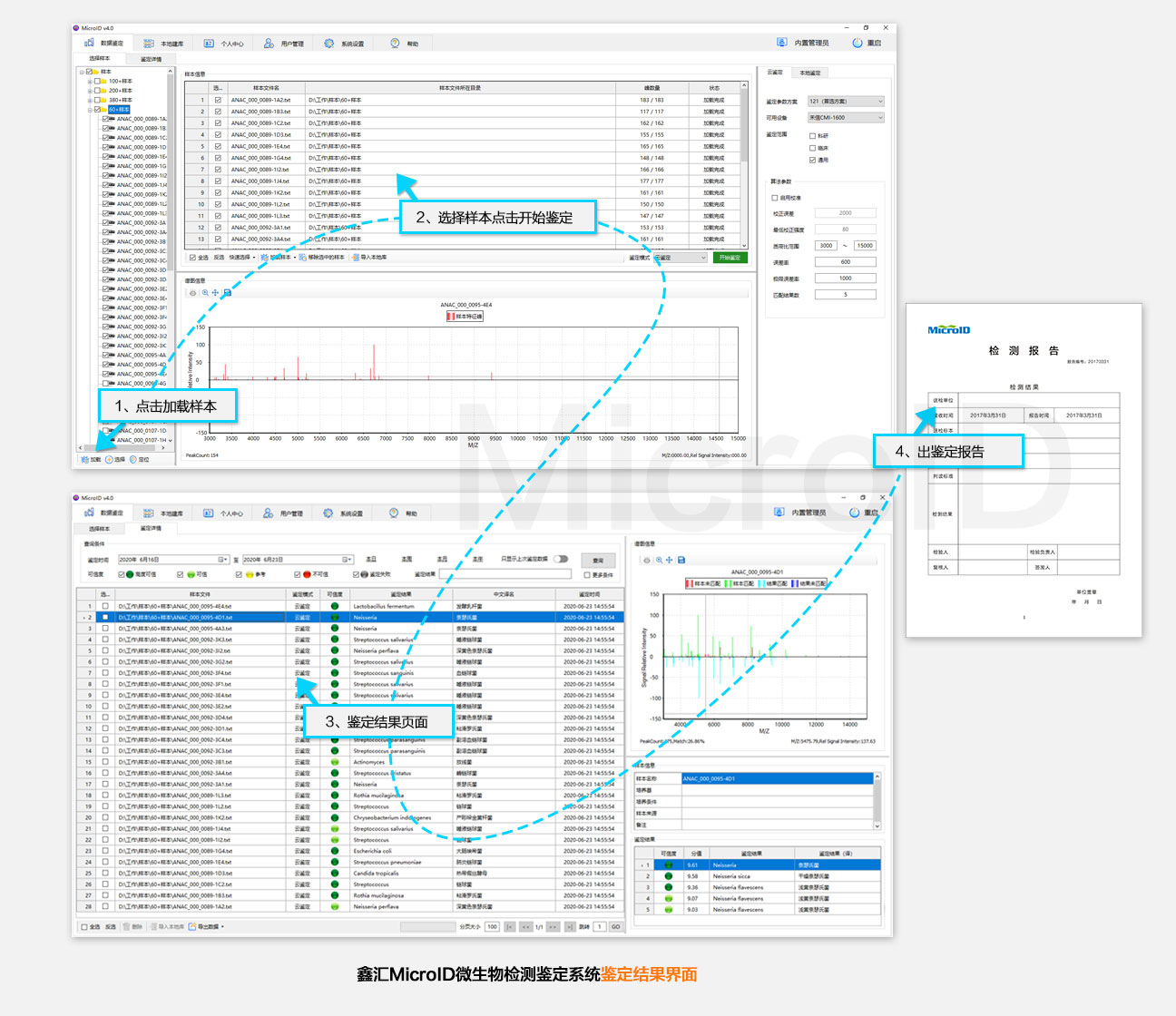Click 删除 icon in results footer
1176x1016 pixels.
[x=126, y=926]
